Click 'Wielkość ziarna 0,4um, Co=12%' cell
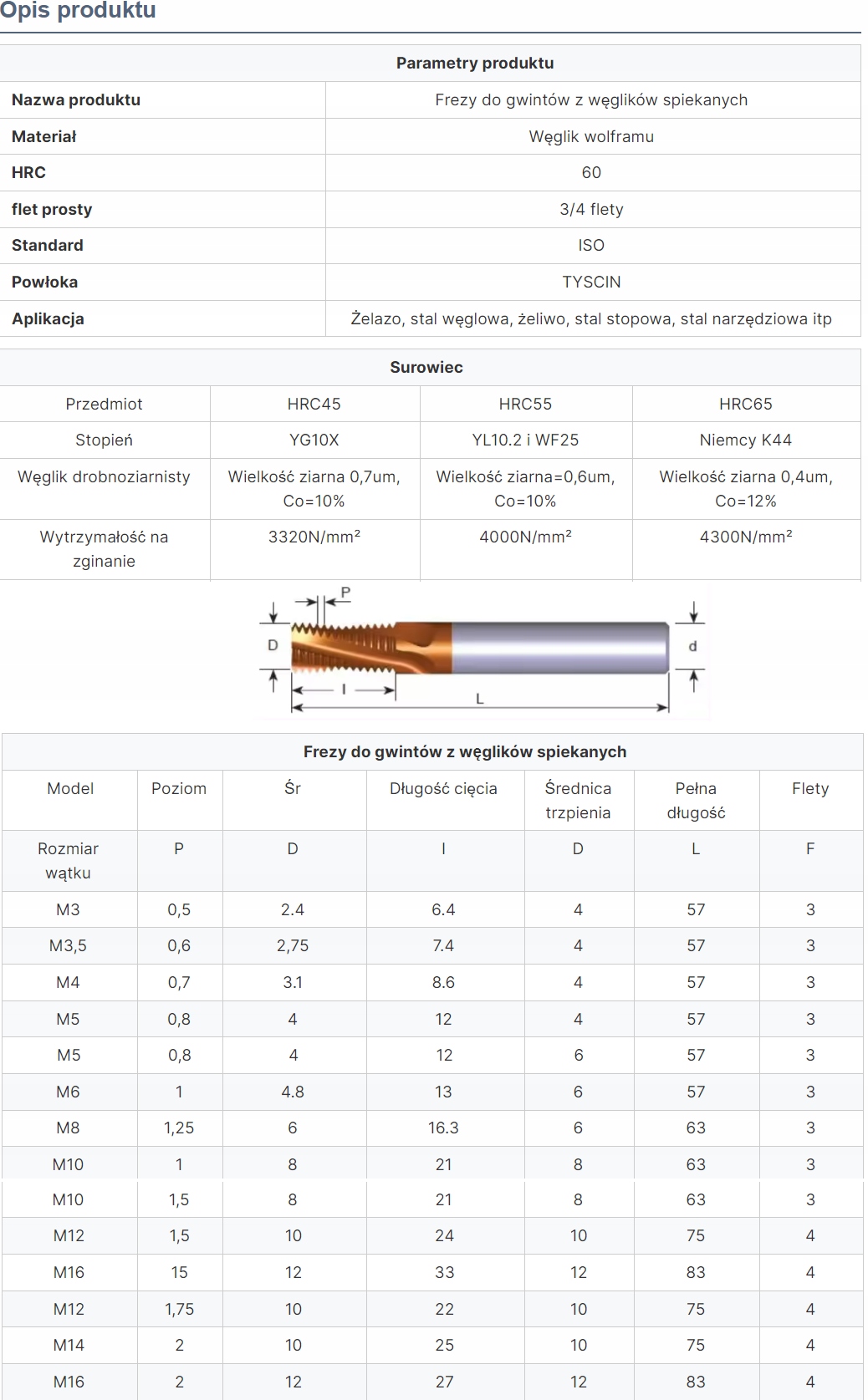The width and height of the screenshot is (868, 1400). coord(745,488)
